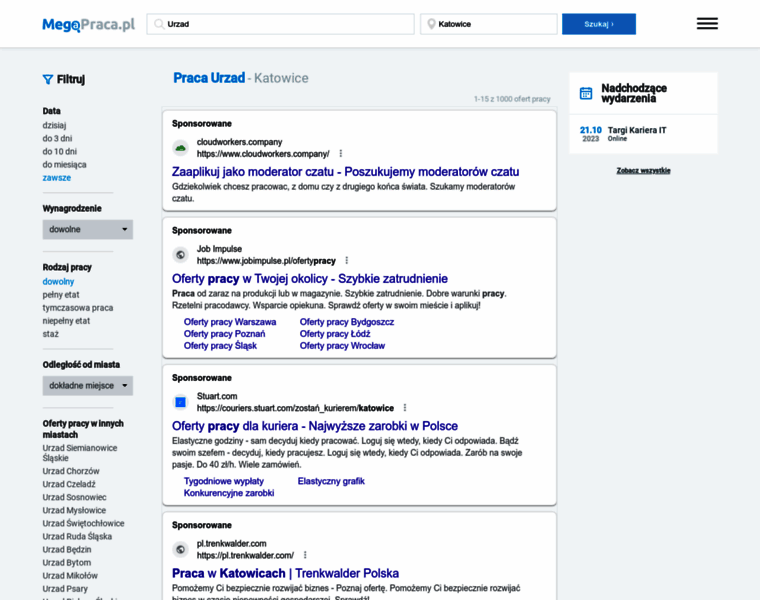Click the location pin icon
Screen dimensions: 760x600
tap(431, 24)
